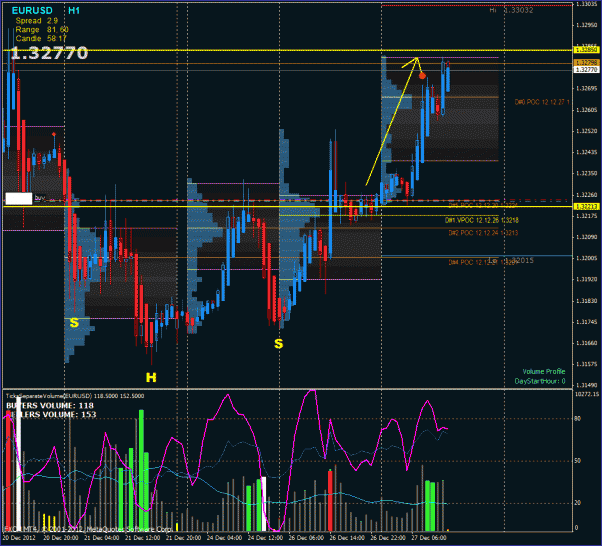Click the Candle 58:17 countdown text
Screen dimensions: 602x546
(x=41, y=38)
